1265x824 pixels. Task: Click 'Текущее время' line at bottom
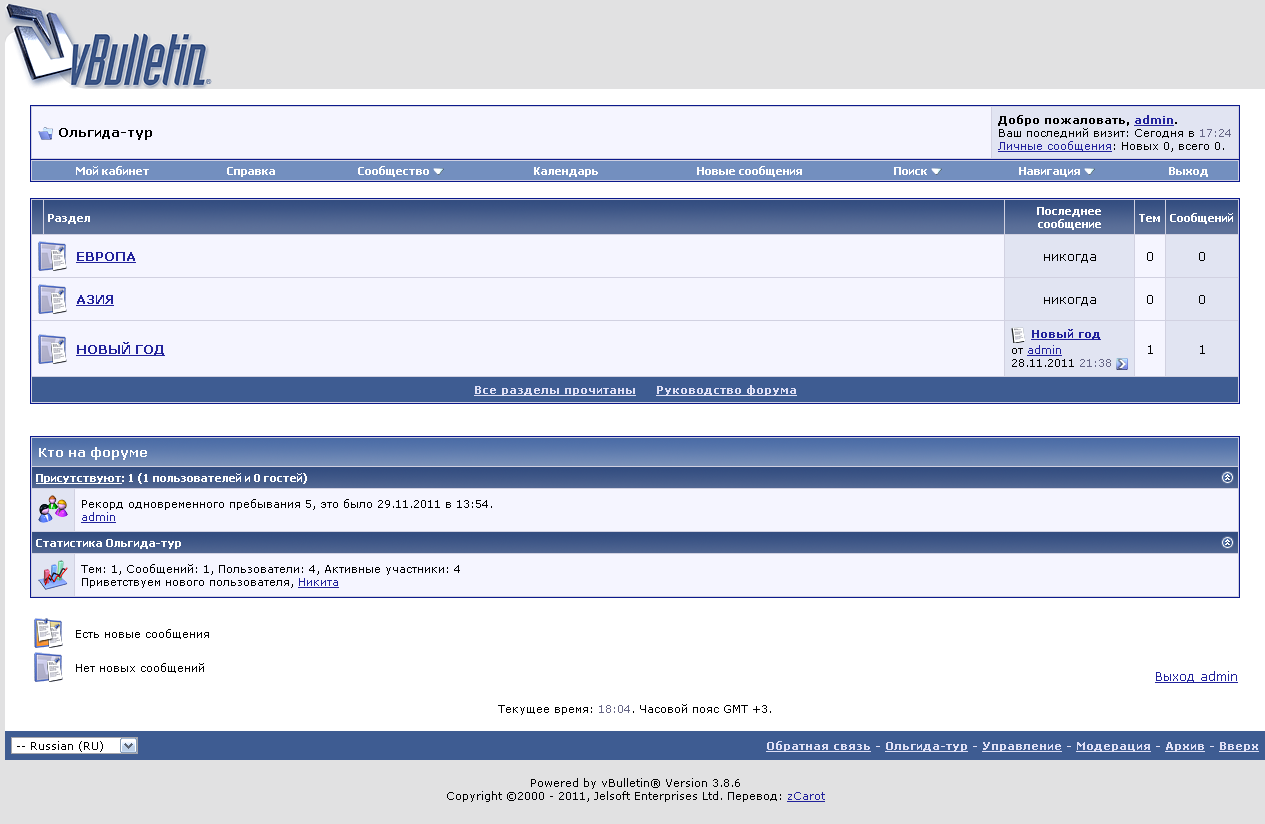click(x=635, y=709)
